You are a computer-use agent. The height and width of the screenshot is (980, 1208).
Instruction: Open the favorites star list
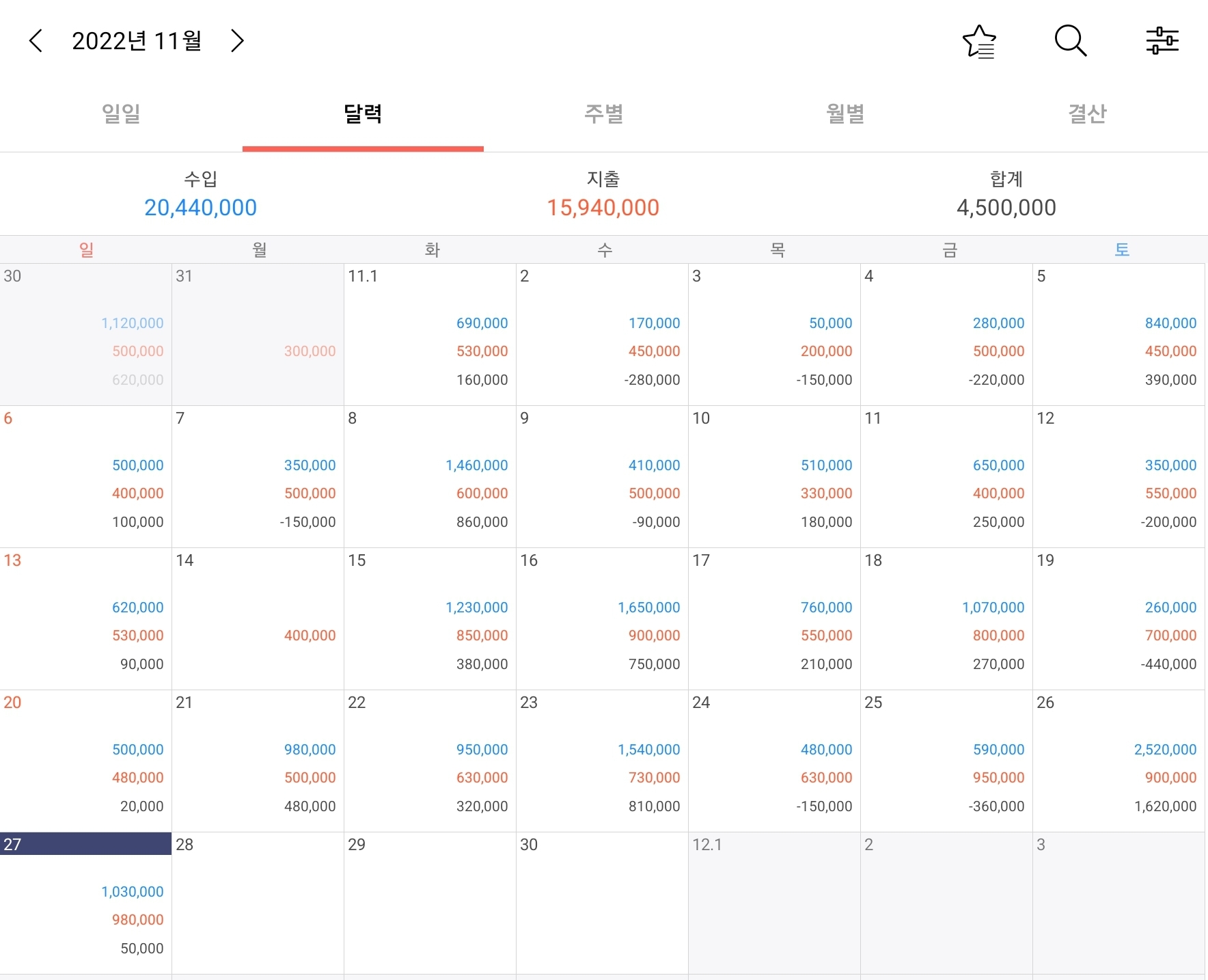pos(979,41)
